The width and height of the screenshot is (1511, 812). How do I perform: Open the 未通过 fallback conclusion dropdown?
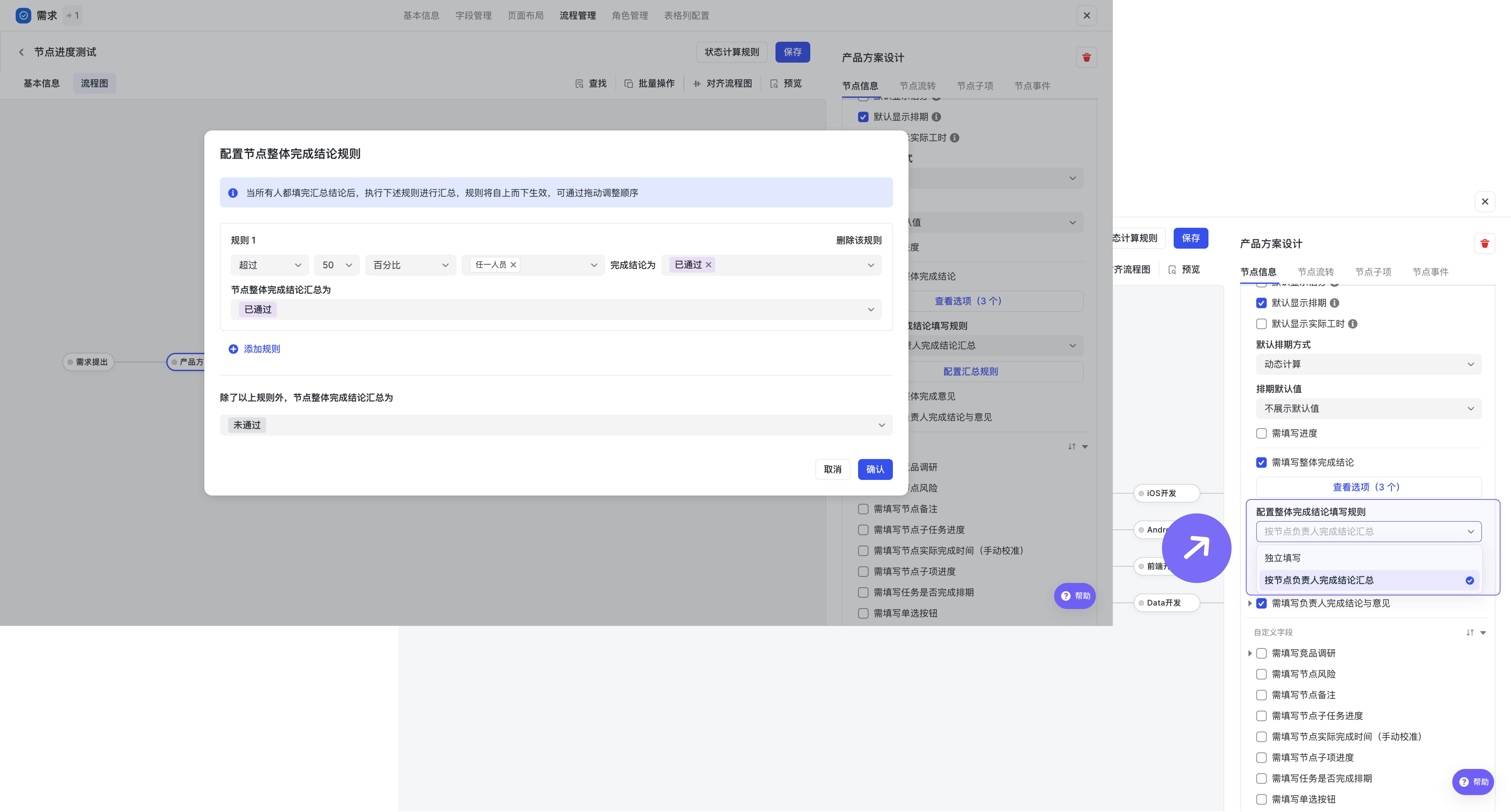[556, 425]
